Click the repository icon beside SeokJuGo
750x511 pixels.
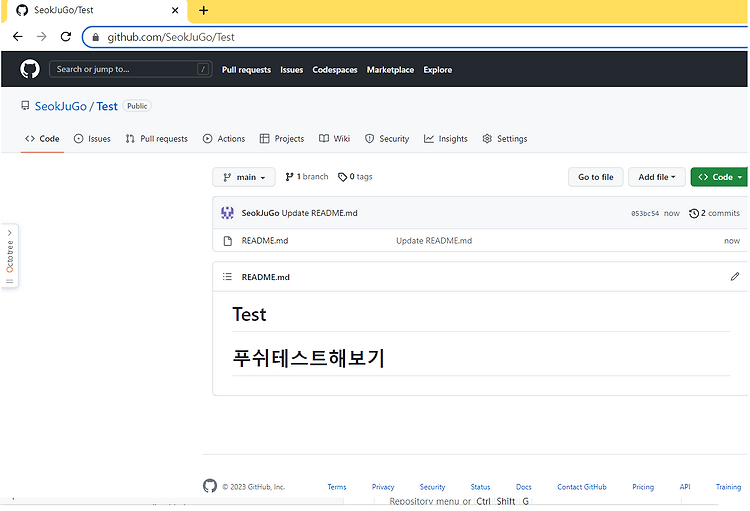(x=25, y=106)
